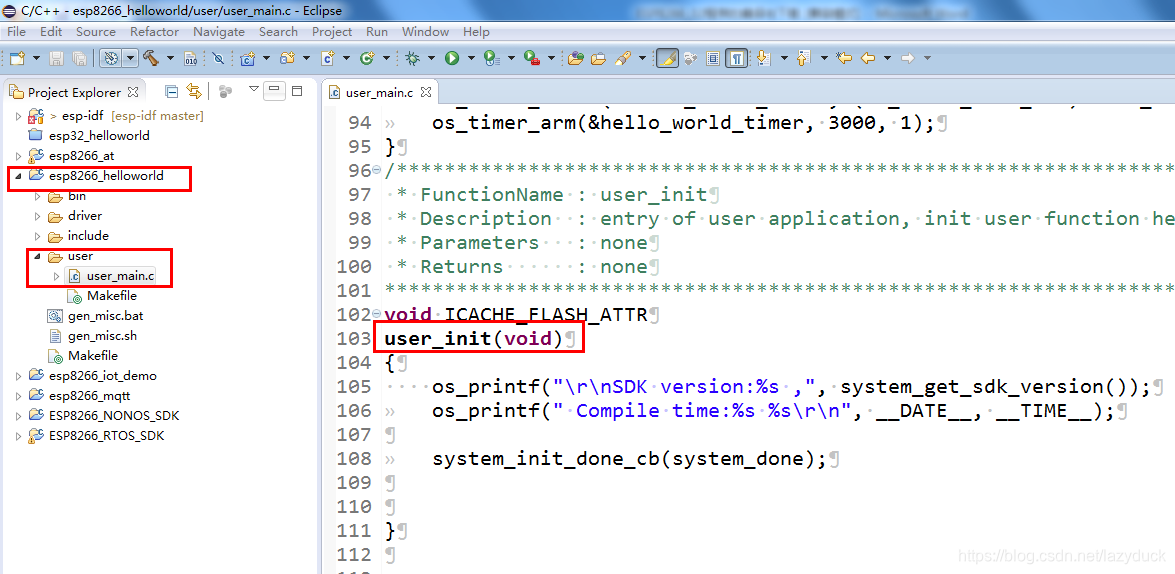
Task: Click the Save toolbar icon
Action: coord(56,58)
